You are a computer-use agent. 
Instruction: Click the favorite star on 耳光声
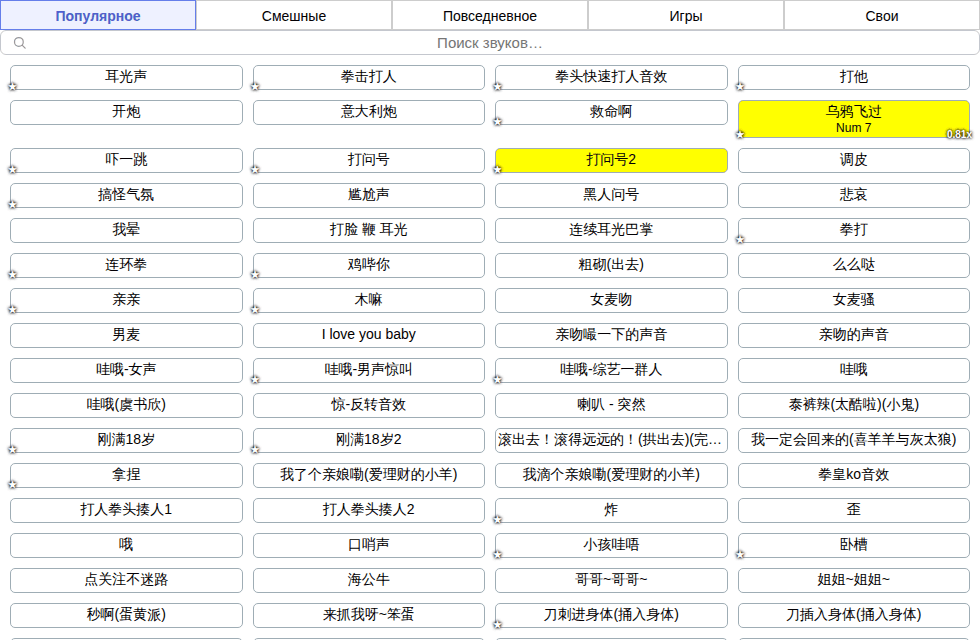coord(12,86)
